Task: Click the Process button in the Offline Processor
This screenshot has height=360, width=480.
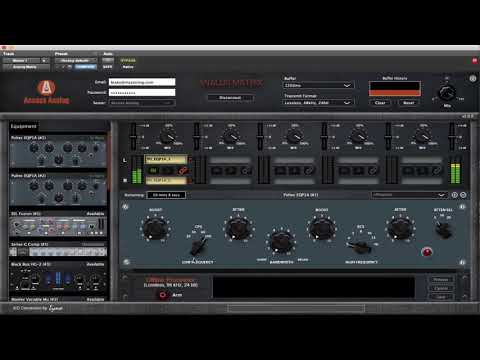Action: point(441,279)
